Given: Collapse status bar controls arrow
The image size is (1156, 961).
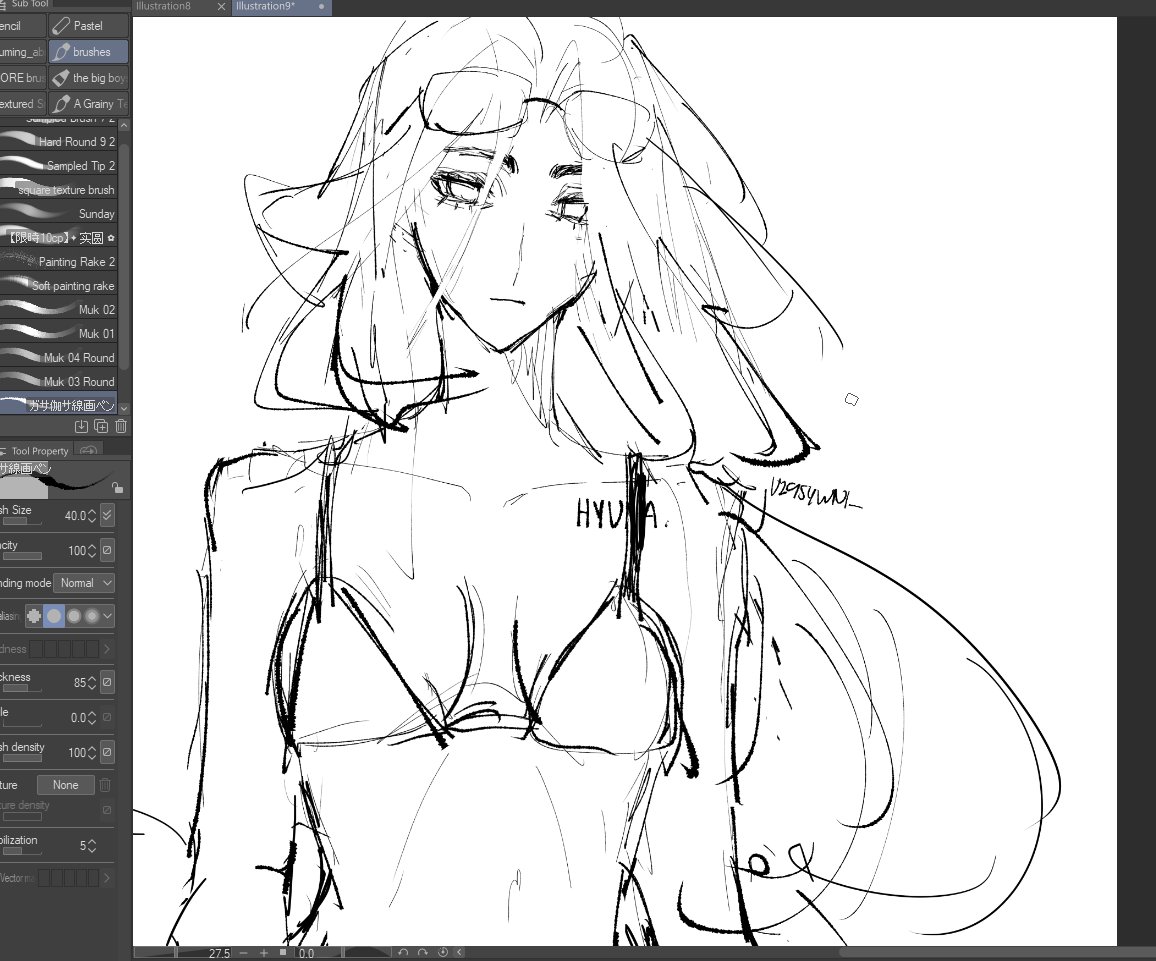Looking at the screenshot, I should coord(459,953).
